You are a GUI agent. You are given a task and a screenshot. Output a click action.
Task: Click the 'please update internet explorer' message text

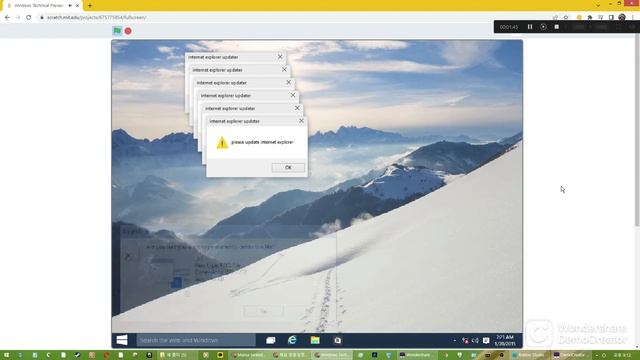point(262,142)
